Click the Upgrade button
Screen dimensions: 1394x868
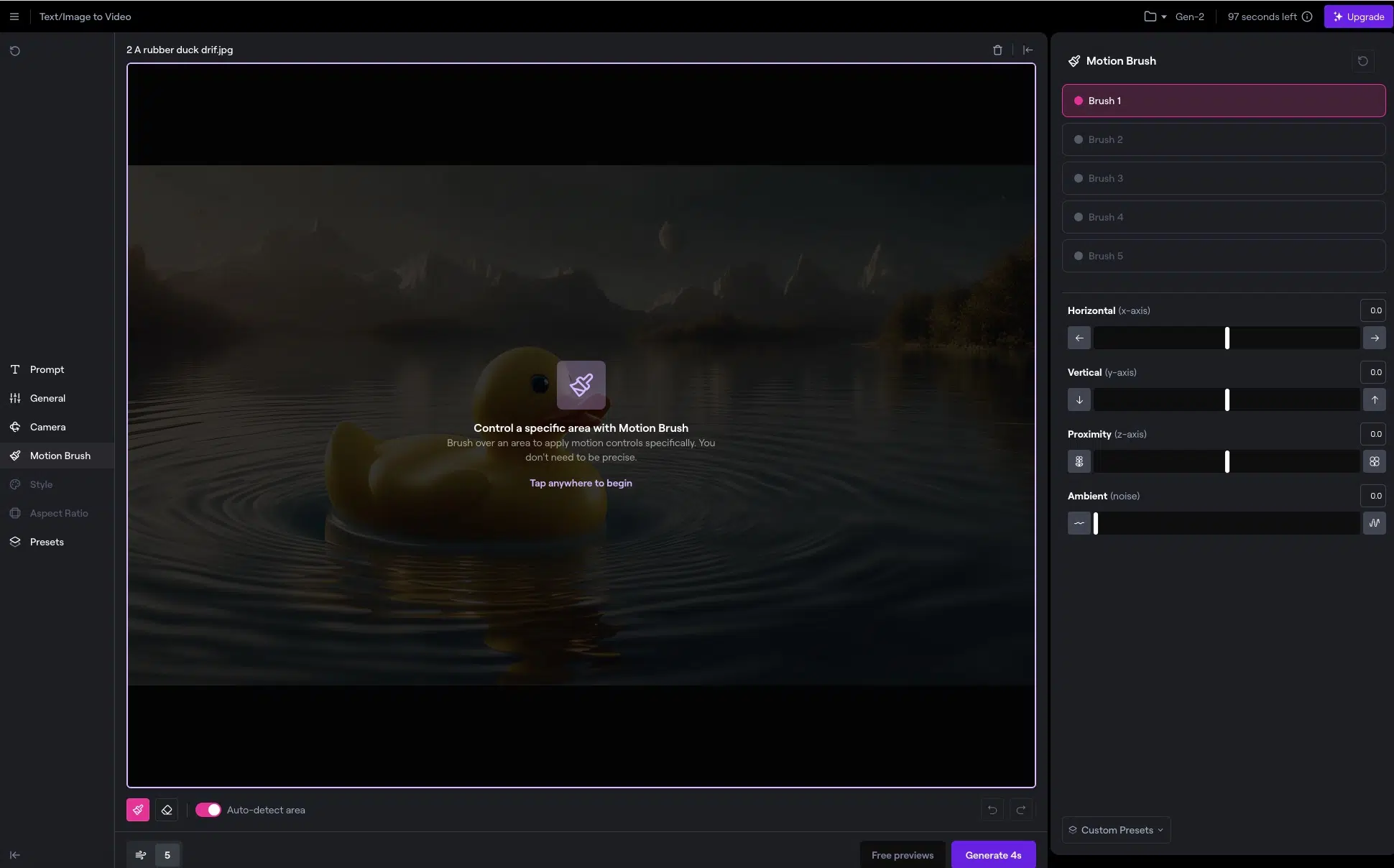click(1358, 17)
